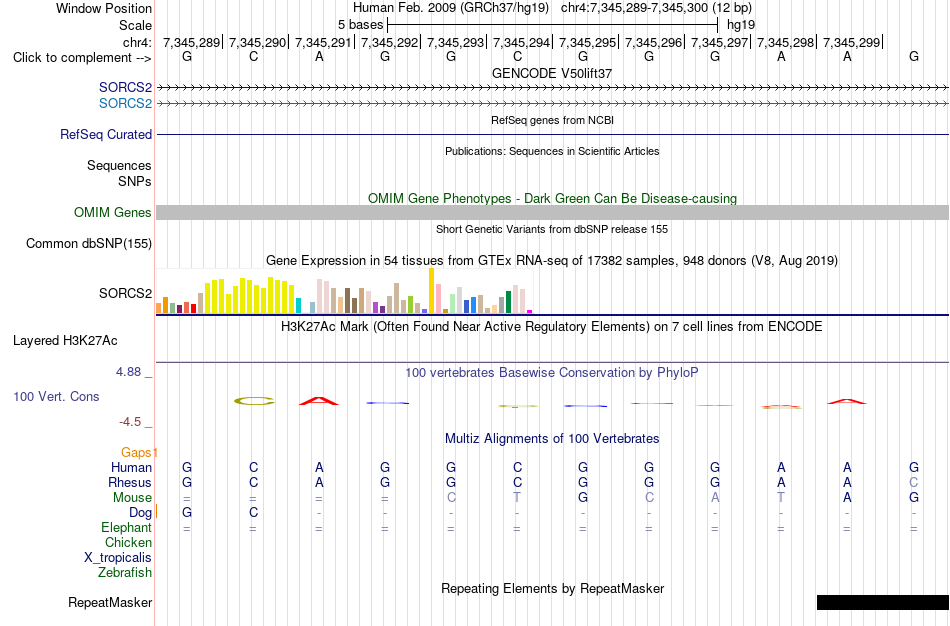
Task: Click the RepeatMasker track label
Action: [110, 602]
